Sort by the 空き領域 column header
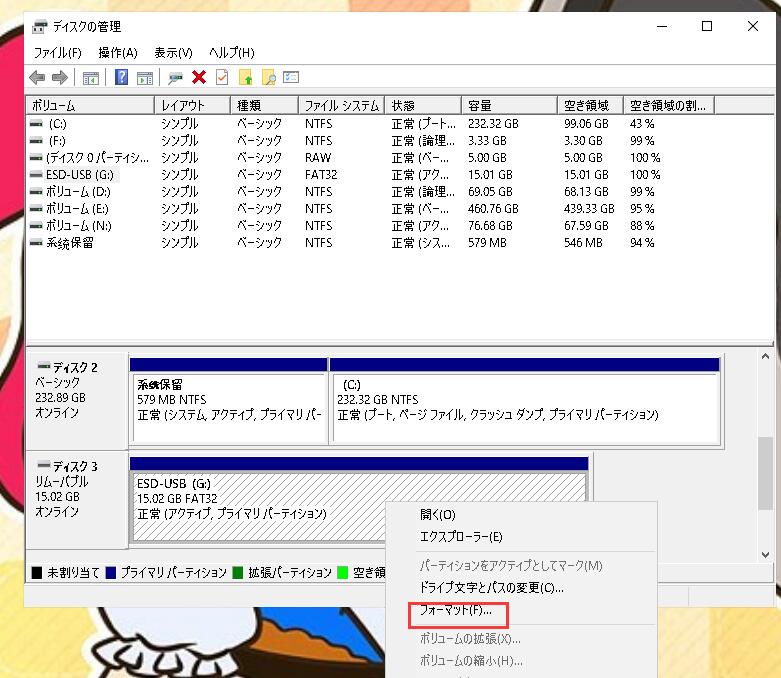781x678 pixels. 591,106
